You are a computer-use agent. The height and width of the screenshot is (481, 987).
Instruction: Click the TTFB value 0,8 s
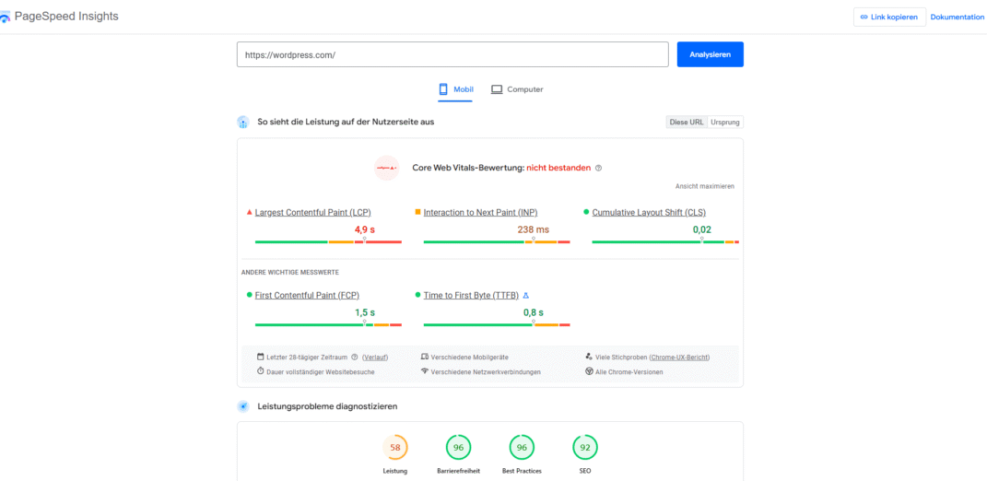click(533, 312)
